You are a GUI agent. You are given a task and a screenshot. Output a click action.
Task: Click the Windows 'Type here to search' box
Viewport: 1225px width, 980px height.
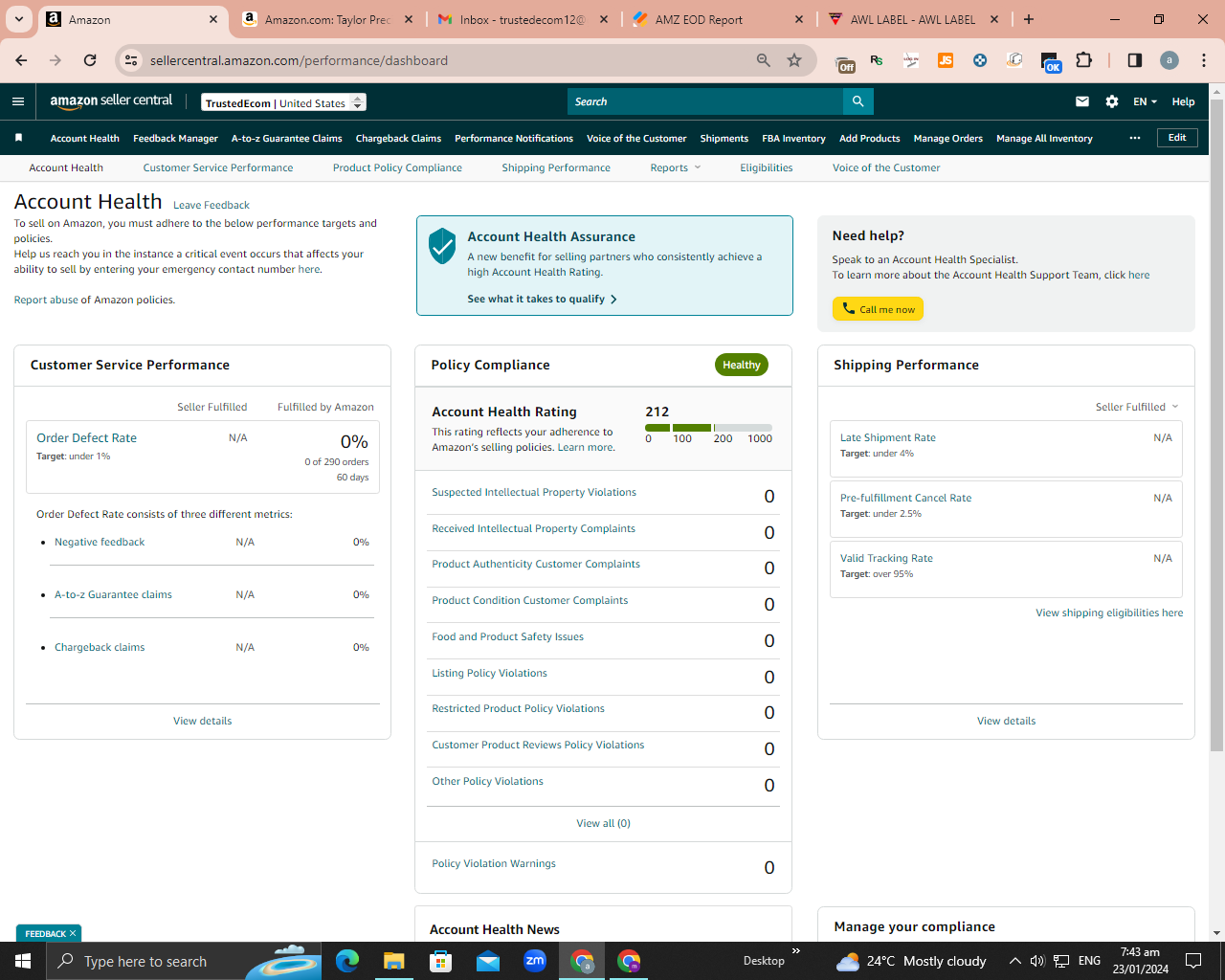click(x=183, y=961)
